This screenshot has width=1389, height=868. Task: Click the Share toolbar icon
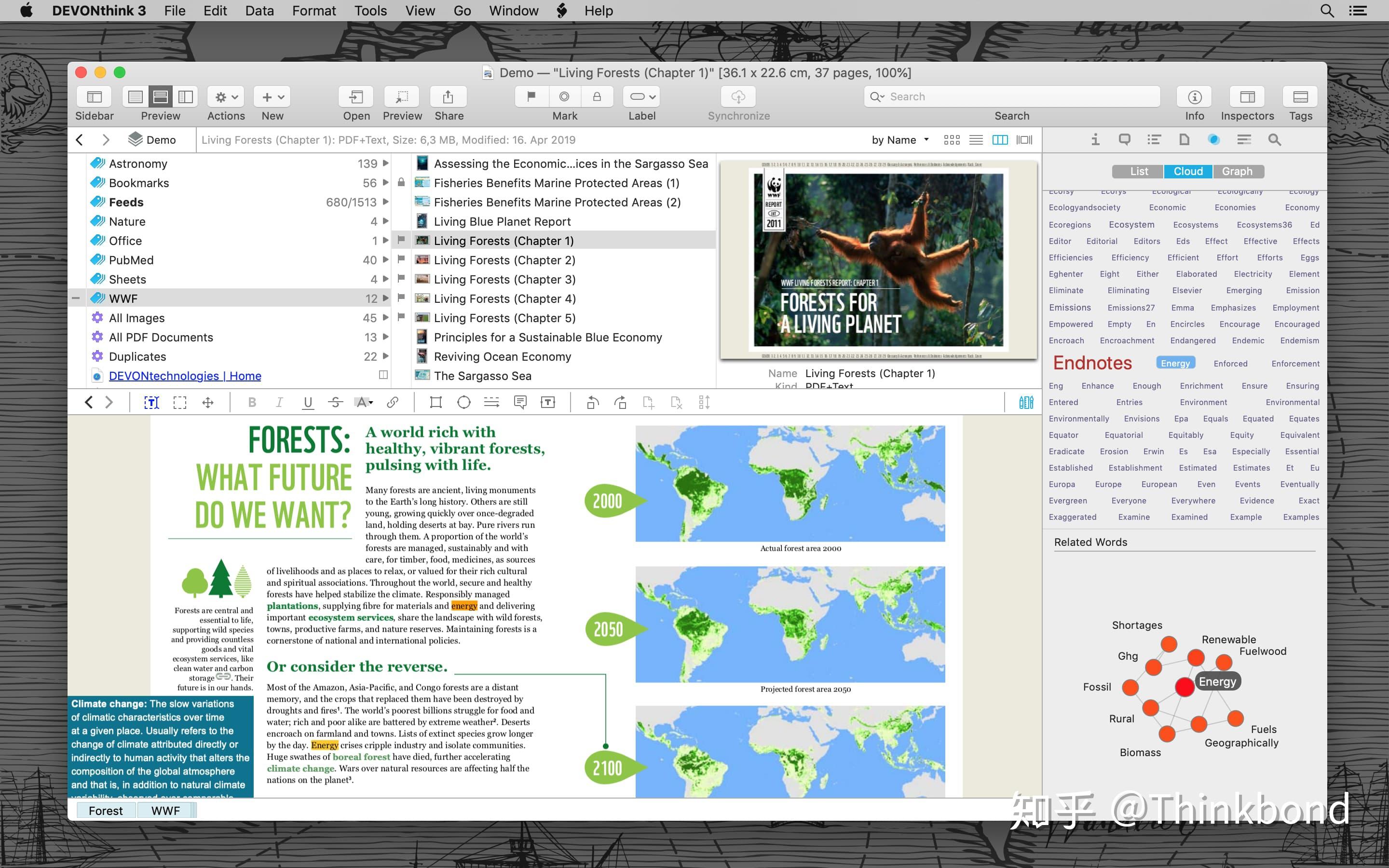tap(448, 97)
